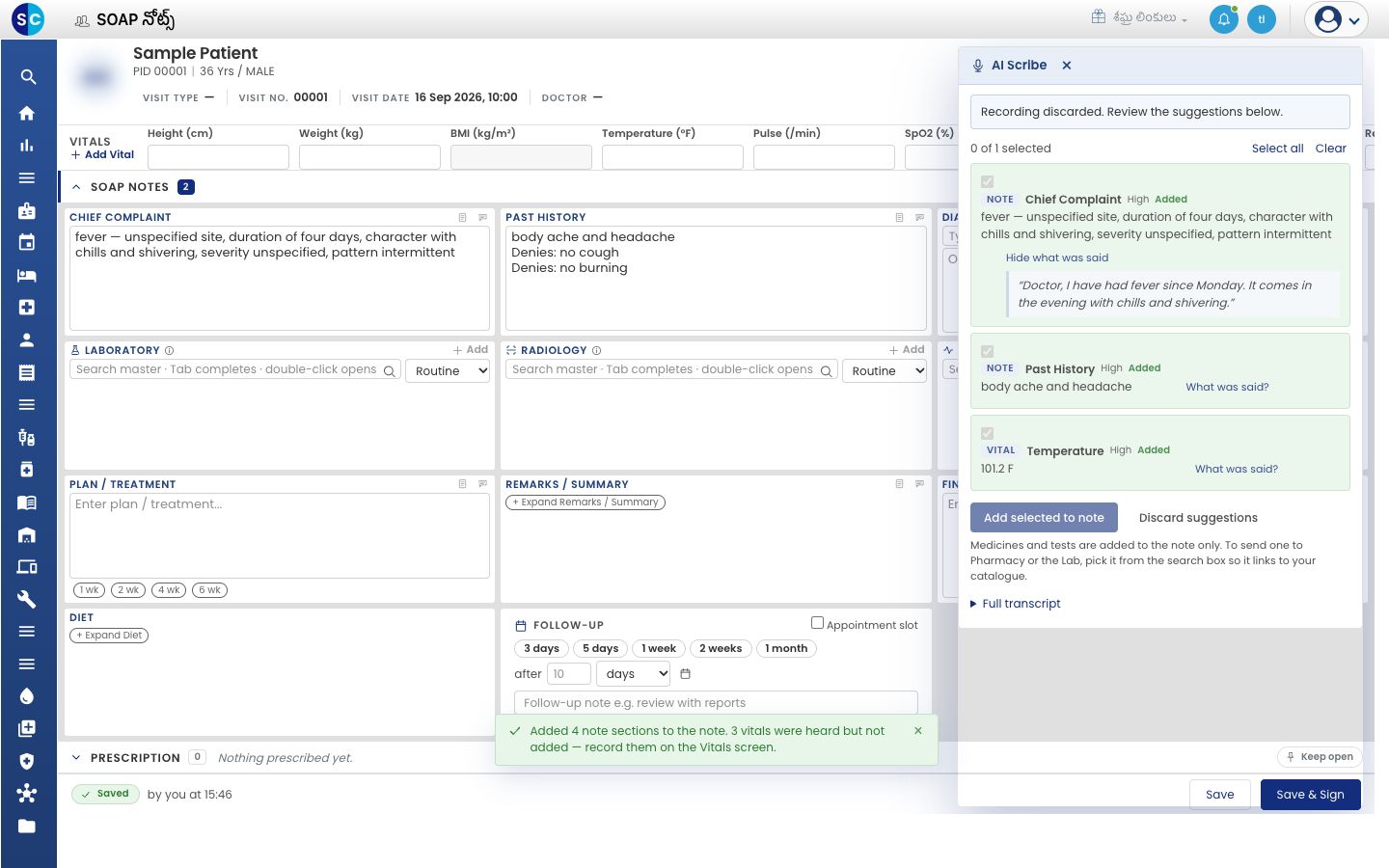
Task: Click the Laboratory info icon
Action: (x=170, y=350)
